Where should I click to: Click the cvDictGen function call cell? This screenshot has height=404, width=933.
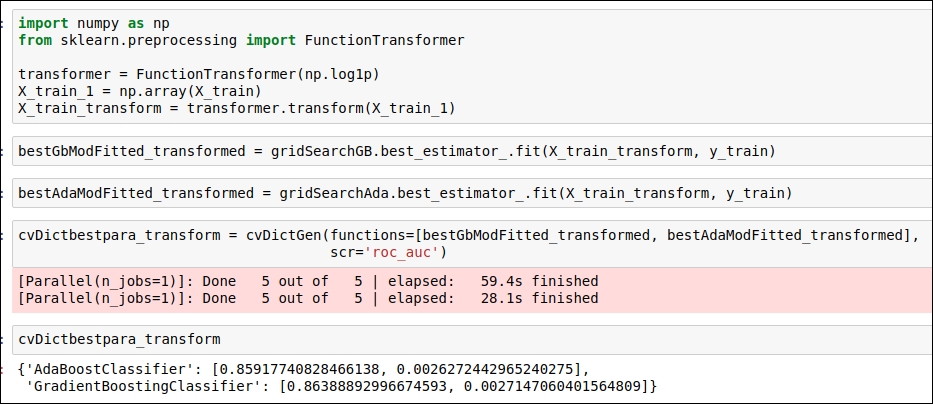click(x=472, y=244)
